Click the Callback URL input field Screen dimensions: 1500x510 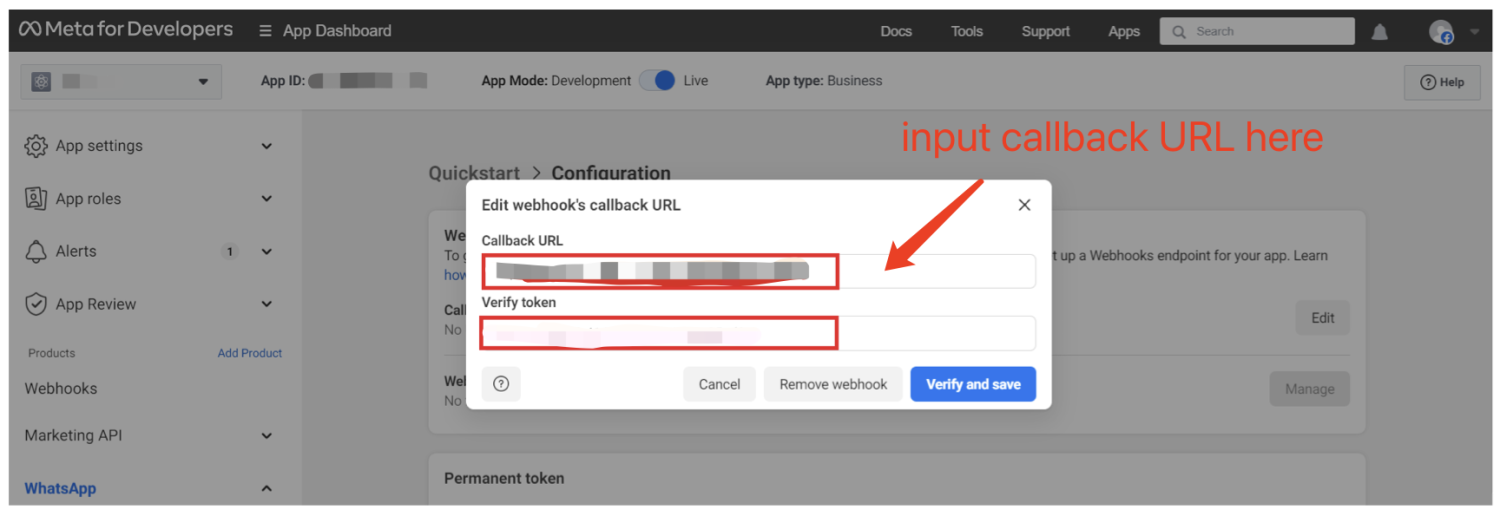click(x=758, y=271)
